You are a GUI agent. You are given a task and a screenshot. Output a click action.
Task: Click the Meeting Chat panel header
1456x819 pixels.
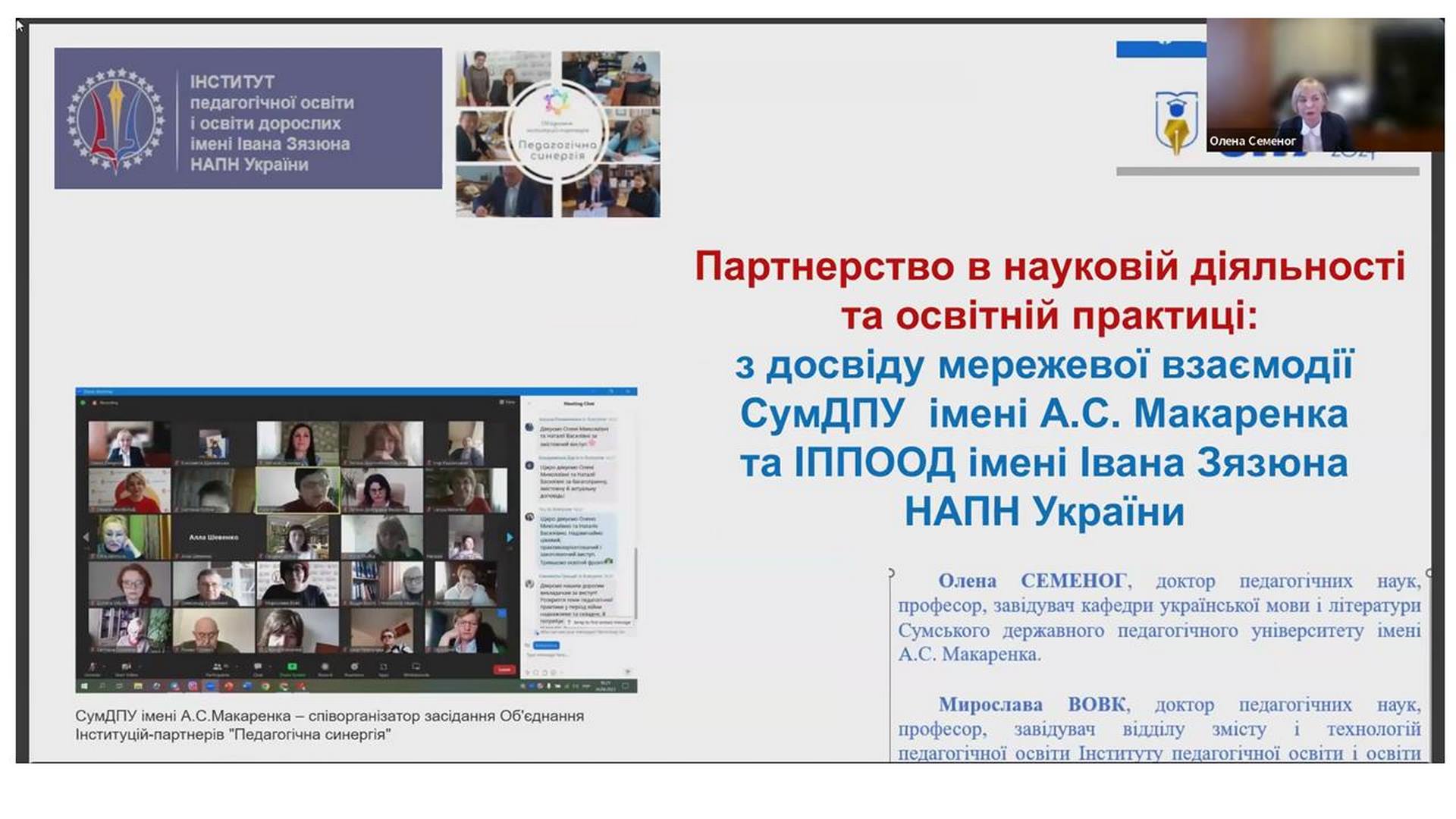(579, 403)
